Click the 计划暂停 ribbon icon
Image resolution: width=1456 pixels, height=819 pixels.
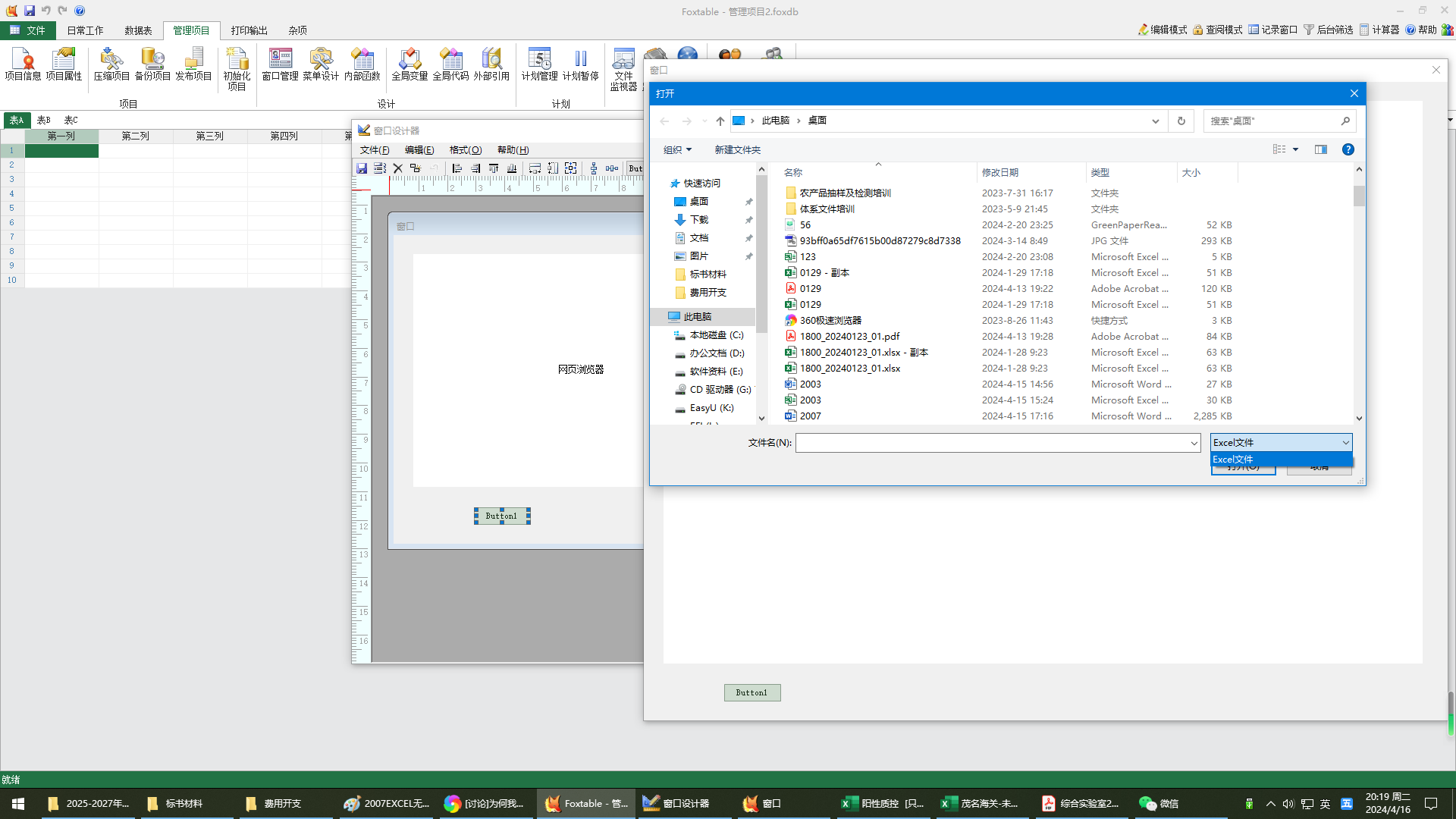click(x=580, y=64)
